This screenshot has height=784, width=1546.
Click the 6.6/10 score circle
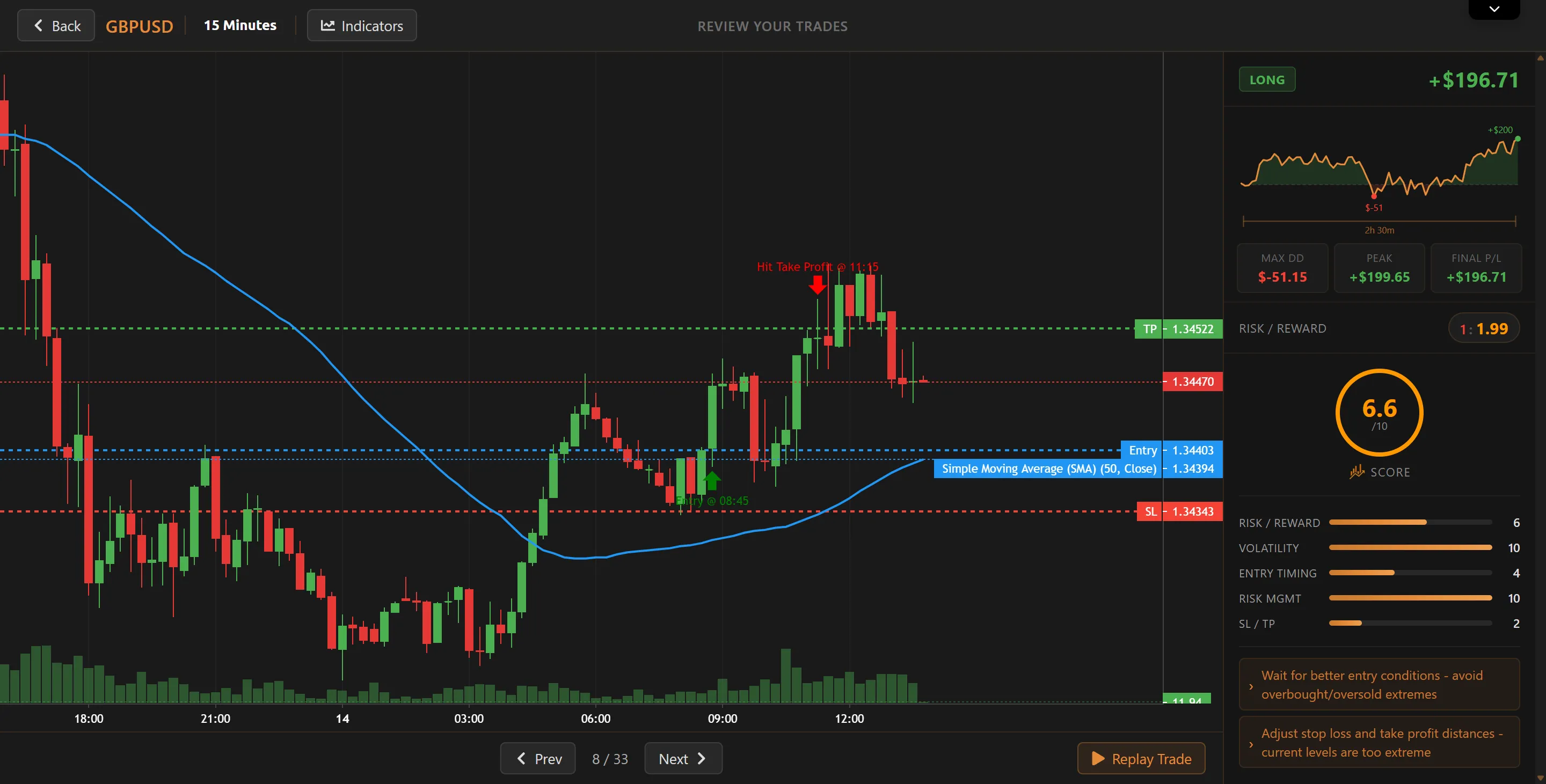click(x=1379, y=413)
